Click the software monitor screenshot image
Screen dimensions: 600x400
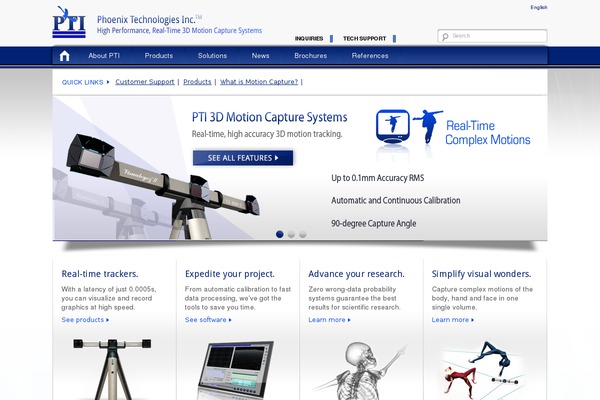235,370
